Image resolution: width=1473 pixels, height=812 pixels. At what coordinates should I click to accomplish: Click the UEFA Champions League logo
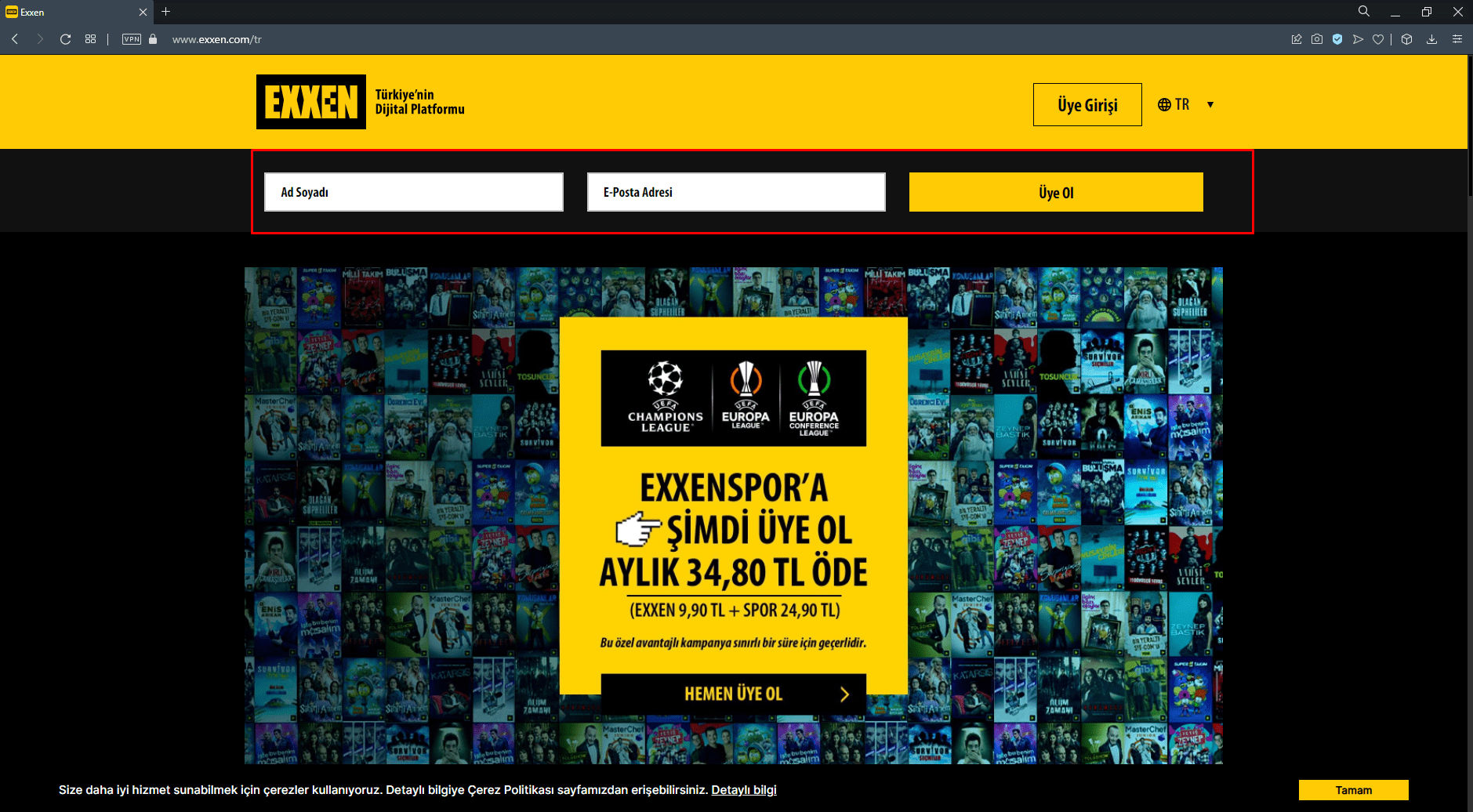666,397
